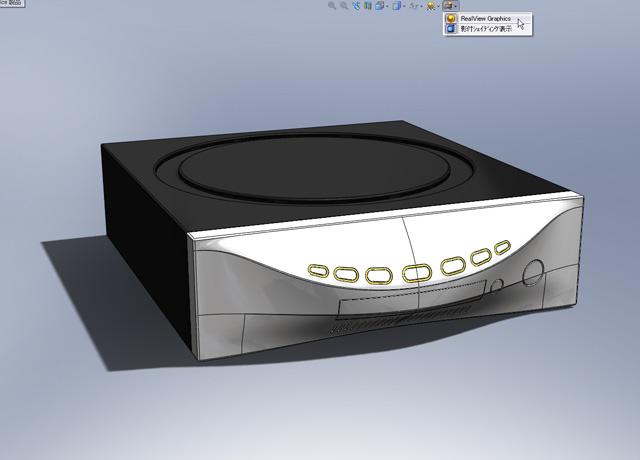Select the round knob on the front panel
Screen dimensions: 640x460
(x=534, y=271)
